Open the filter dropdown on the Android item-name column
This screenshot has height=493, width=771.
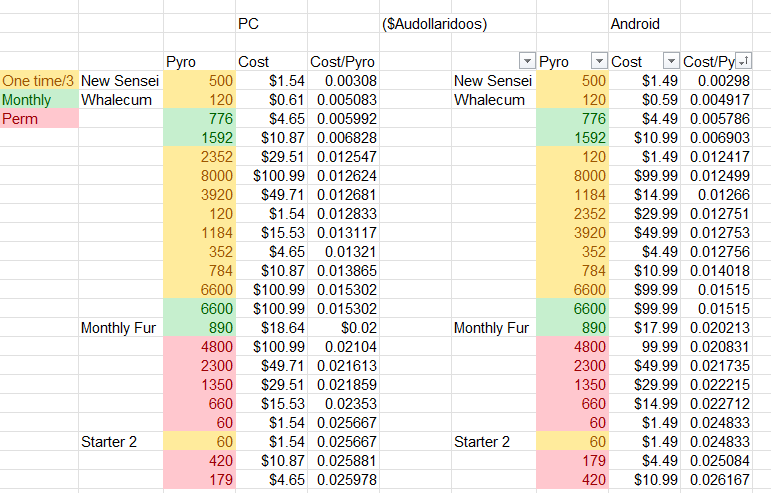click(x=527, y=61)
